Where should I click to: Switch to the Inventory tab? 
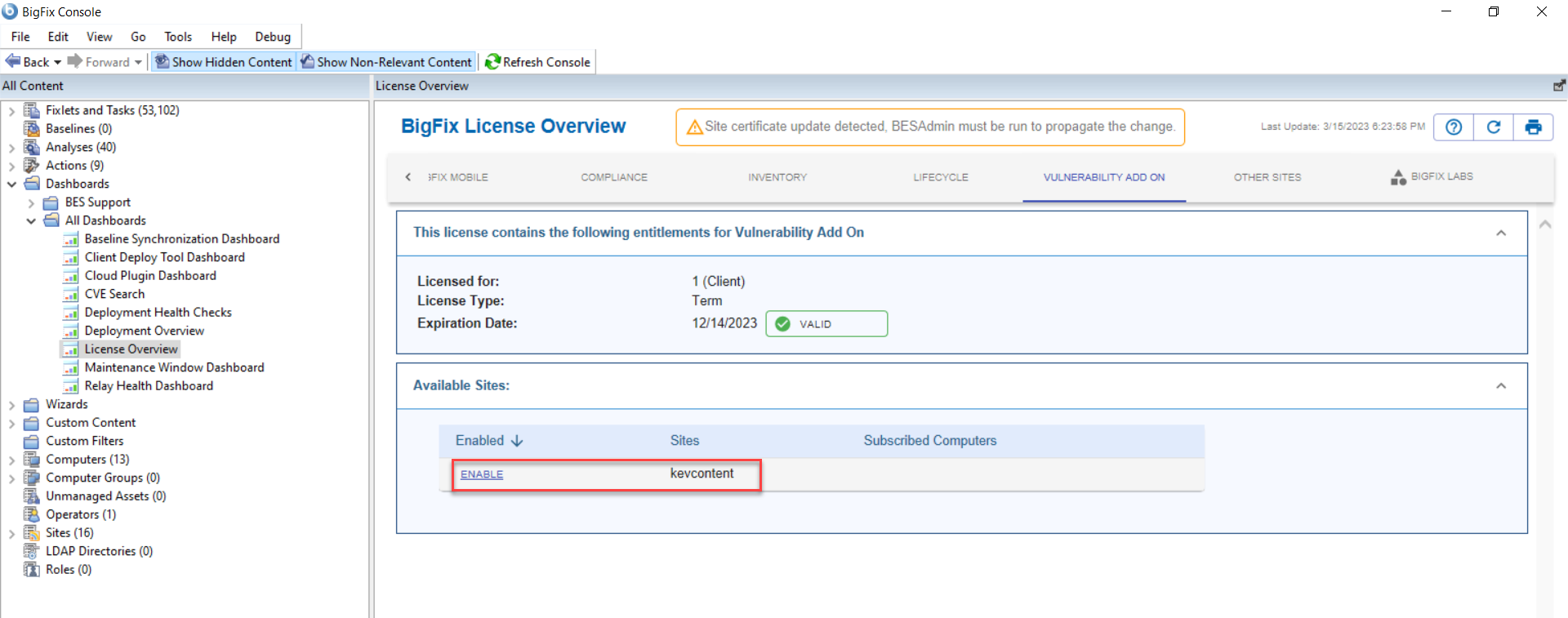click(x=777, y=177)
